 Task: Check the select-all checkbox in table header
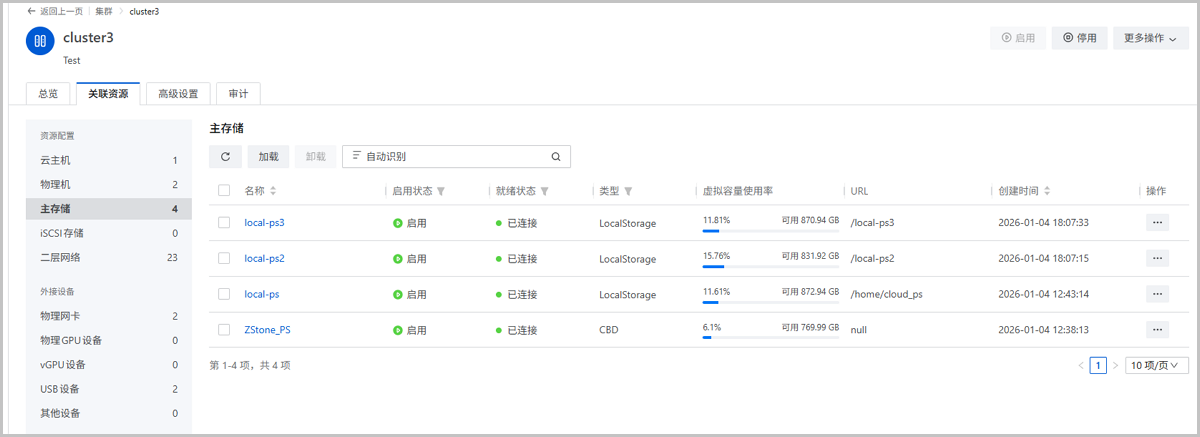point(224,191)
